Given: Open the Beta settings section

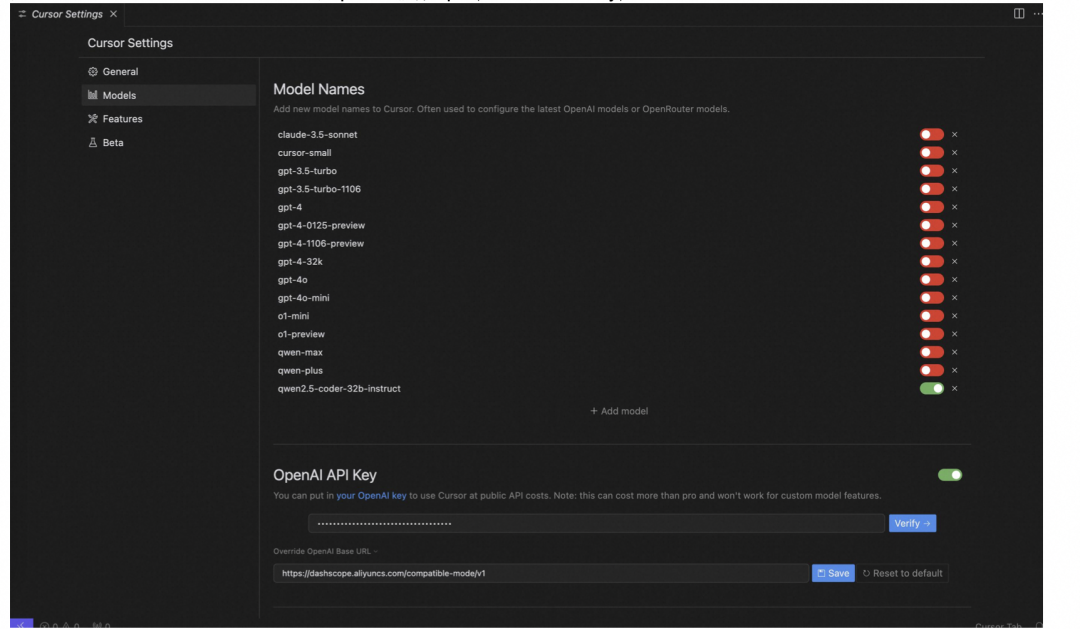Looking at the screenshot, I should coord(113,143).
